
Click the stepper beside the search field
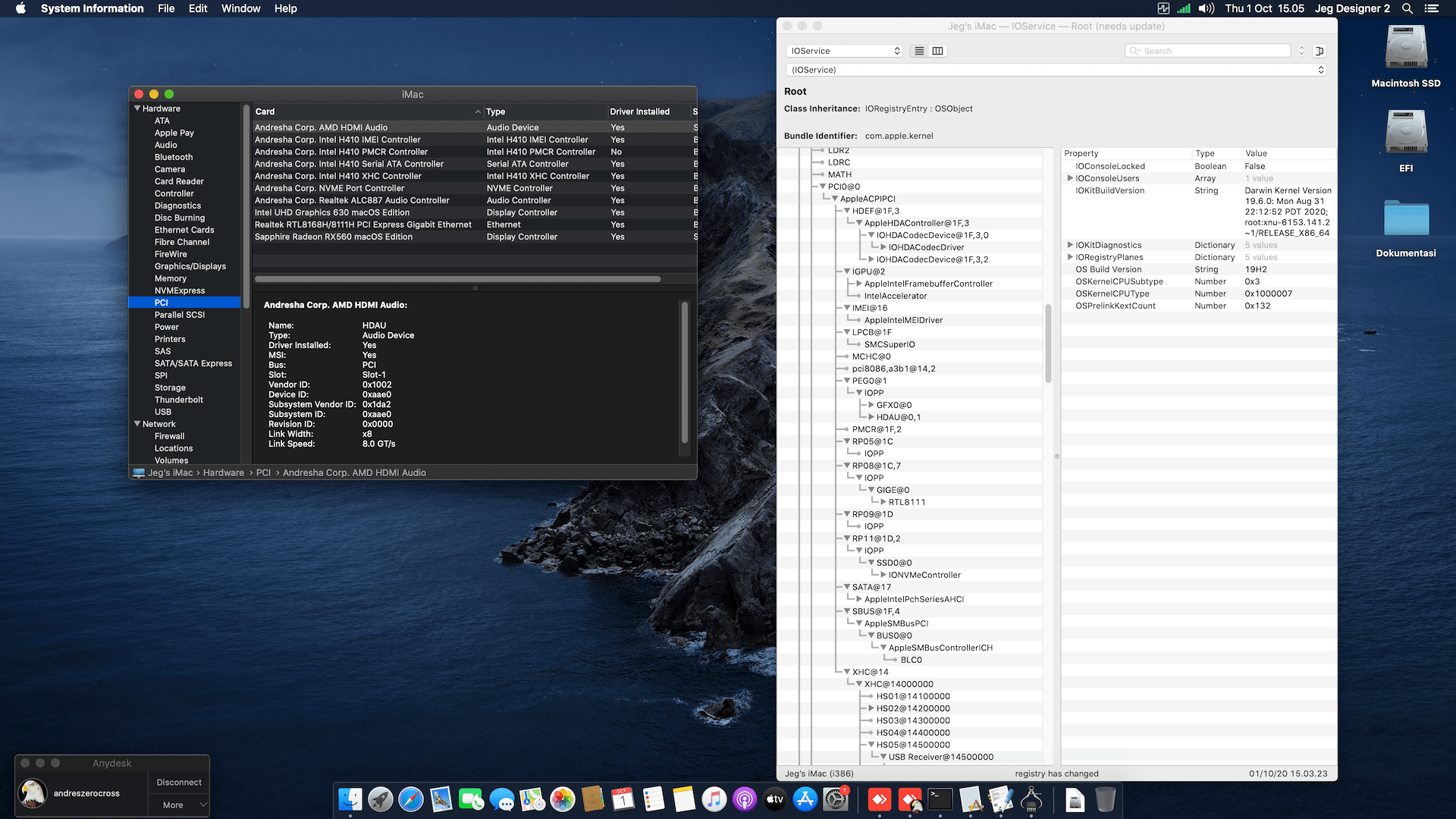[x=1301, y=51]
